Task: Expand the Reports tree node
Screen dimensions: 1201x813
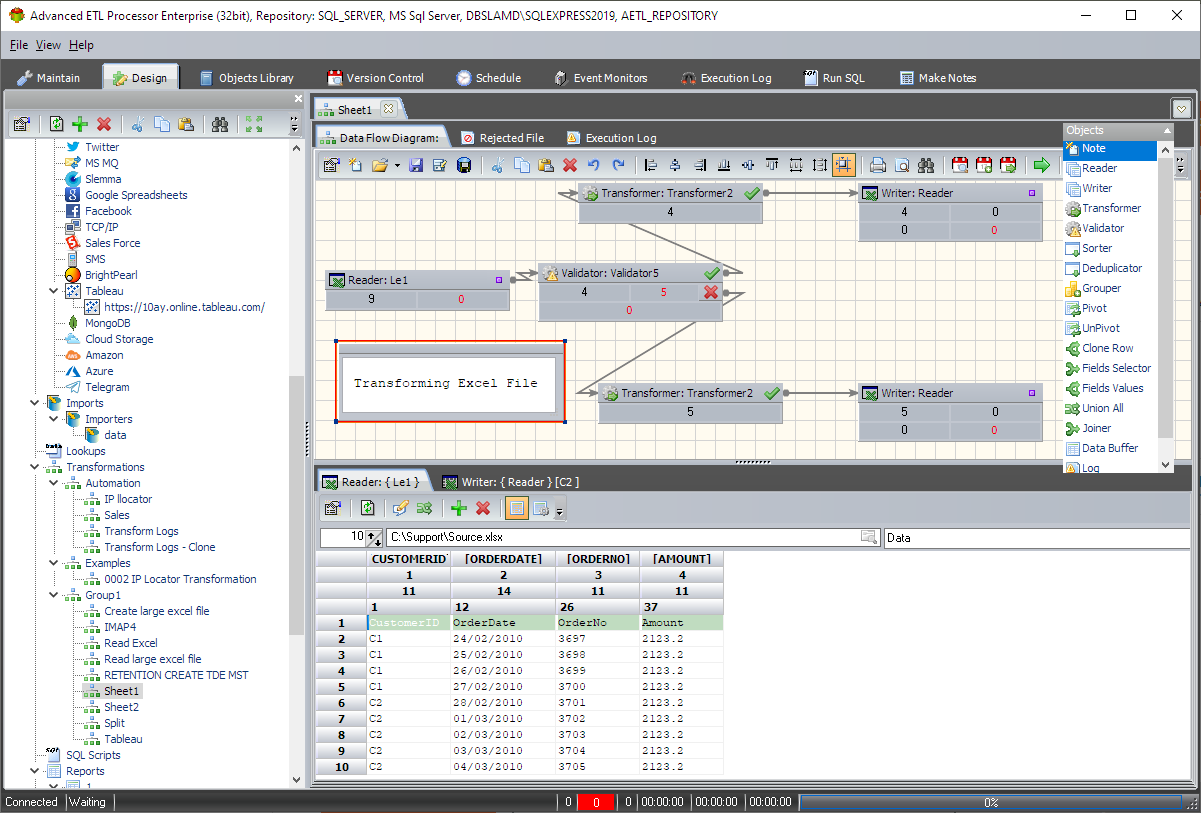Action: pyautogui.click(x=34, y=770)
